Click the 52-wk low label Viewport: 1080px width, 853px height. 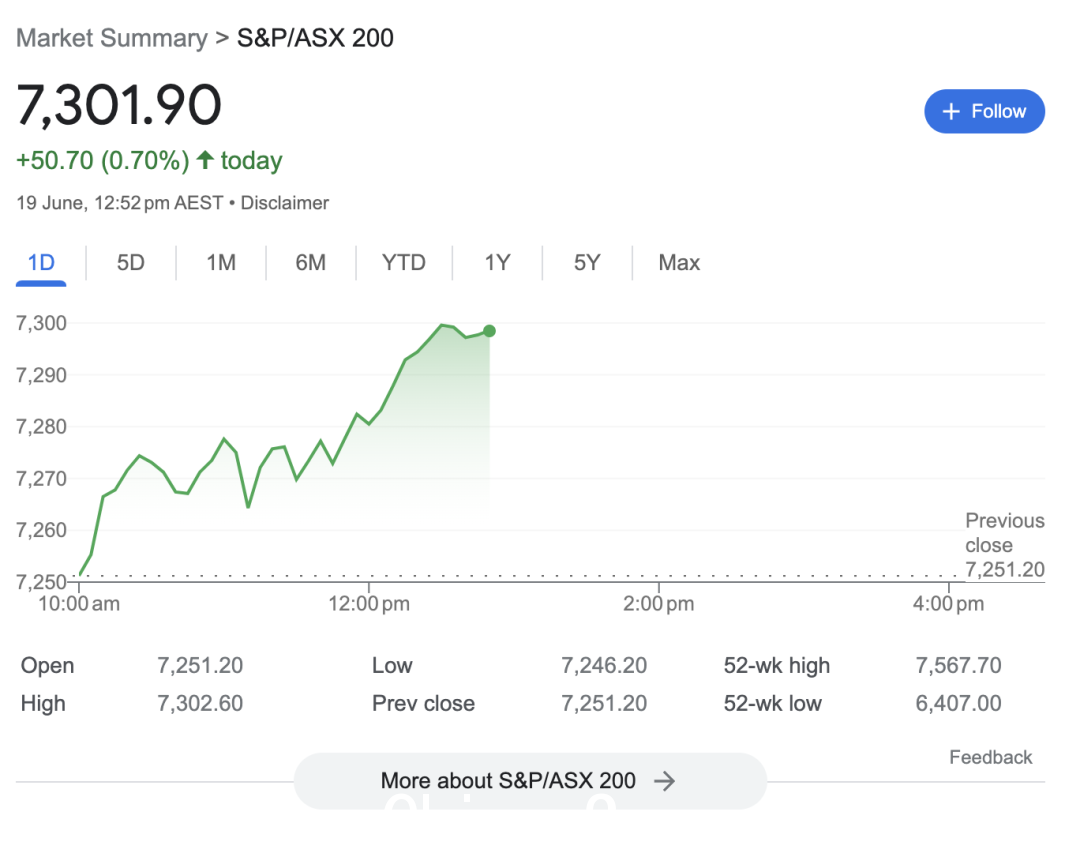772,703
